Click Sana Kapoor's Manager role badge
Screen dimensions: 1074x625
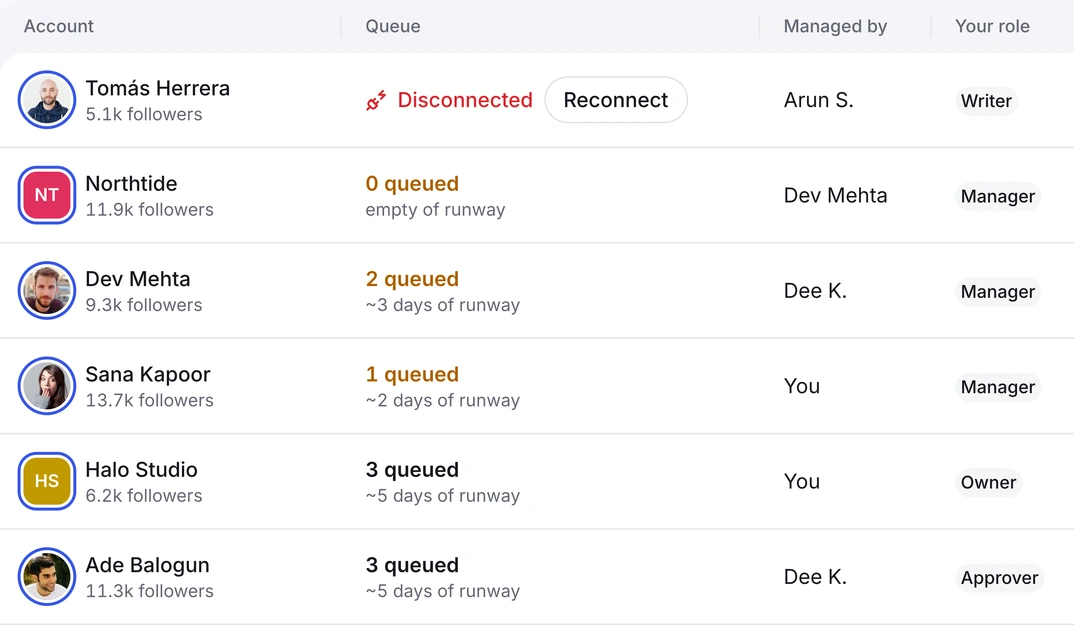pos(997,387)
